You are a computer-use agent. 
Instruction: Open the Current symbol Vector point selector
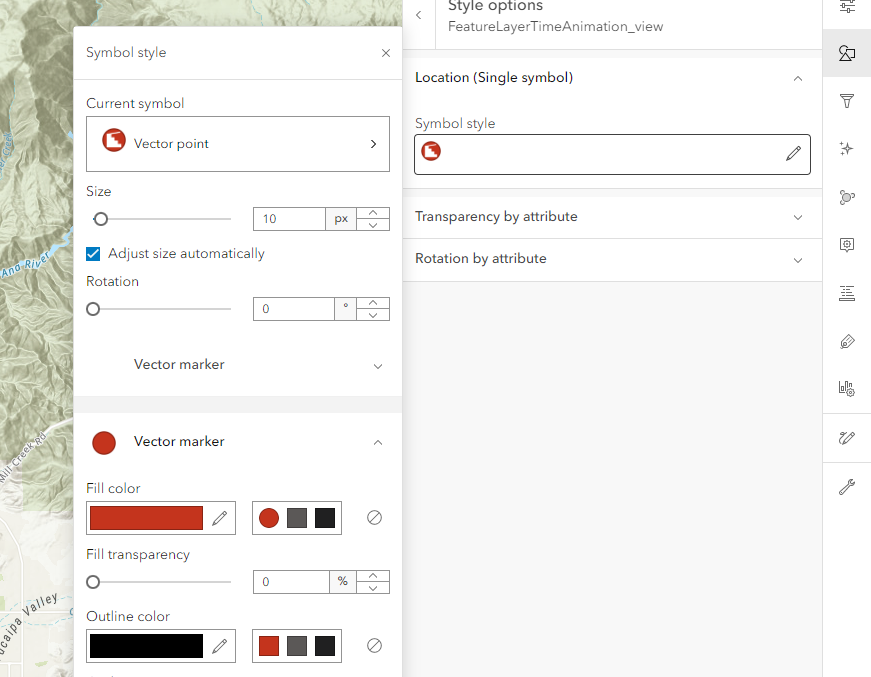tap(237, 143)
